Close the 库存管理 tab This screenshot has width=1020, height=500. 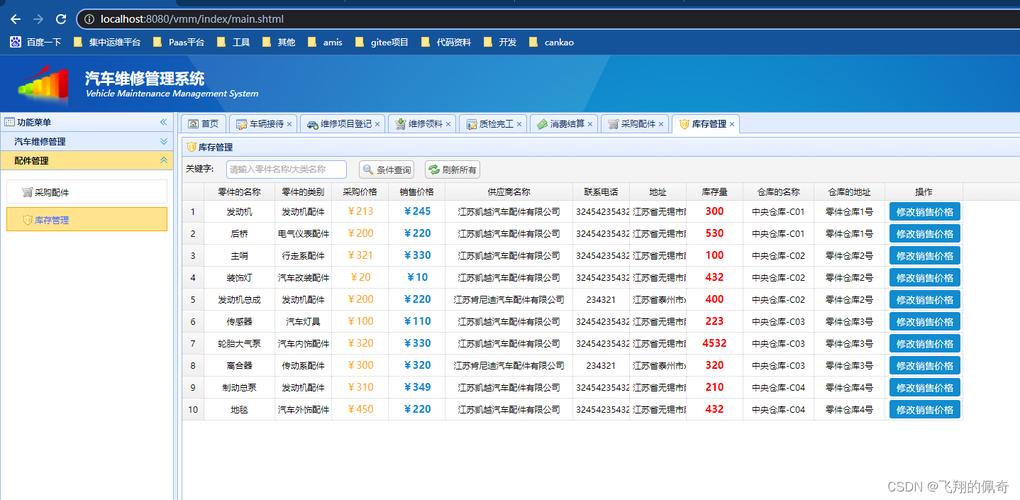(x=732, y=124)
